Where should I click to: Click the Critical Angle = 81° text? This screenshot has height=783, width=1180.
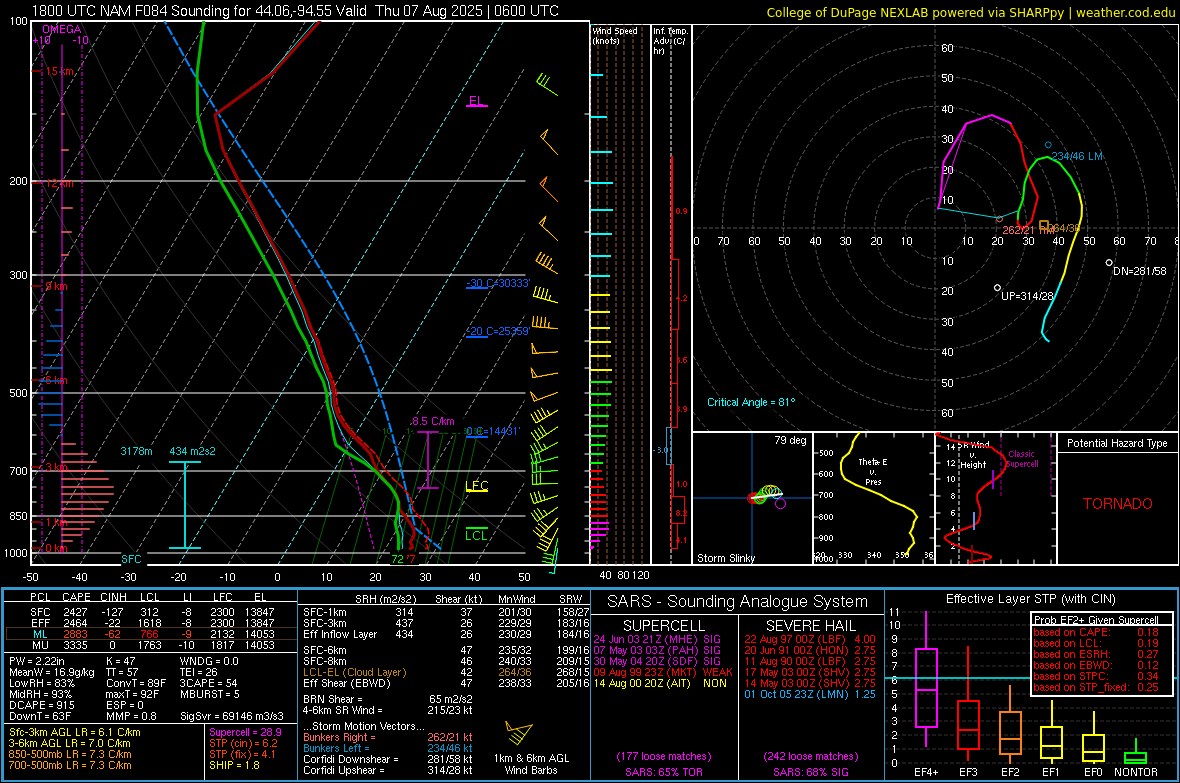[x=751, y=402]
